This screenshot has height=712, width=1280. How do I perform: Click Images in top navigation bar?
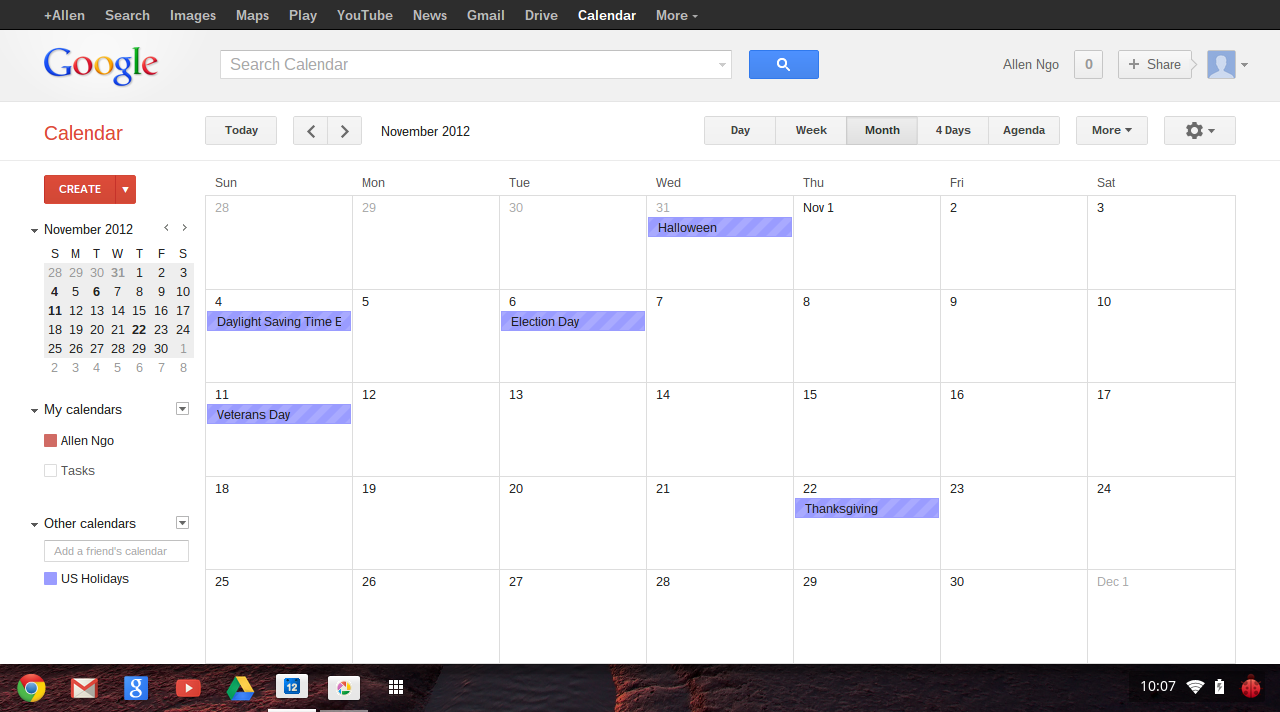(x=193, y=15)
